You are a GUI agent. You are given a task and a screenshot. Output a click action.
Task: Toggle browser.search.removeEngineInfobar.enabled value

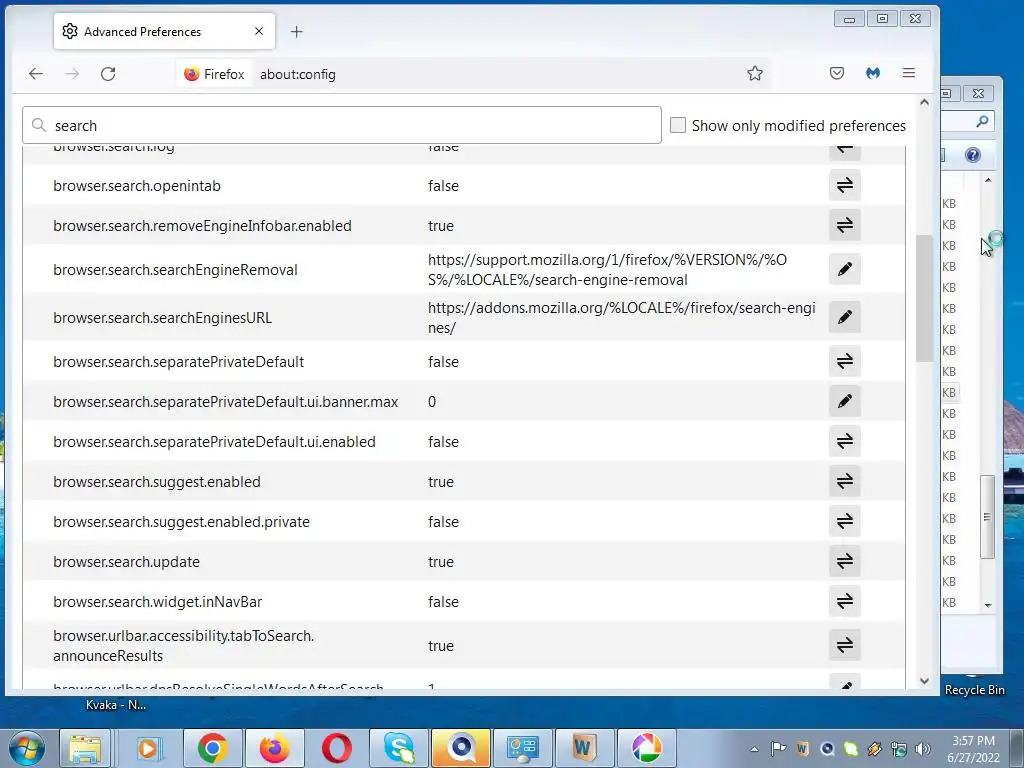click(x=844, y=225)
